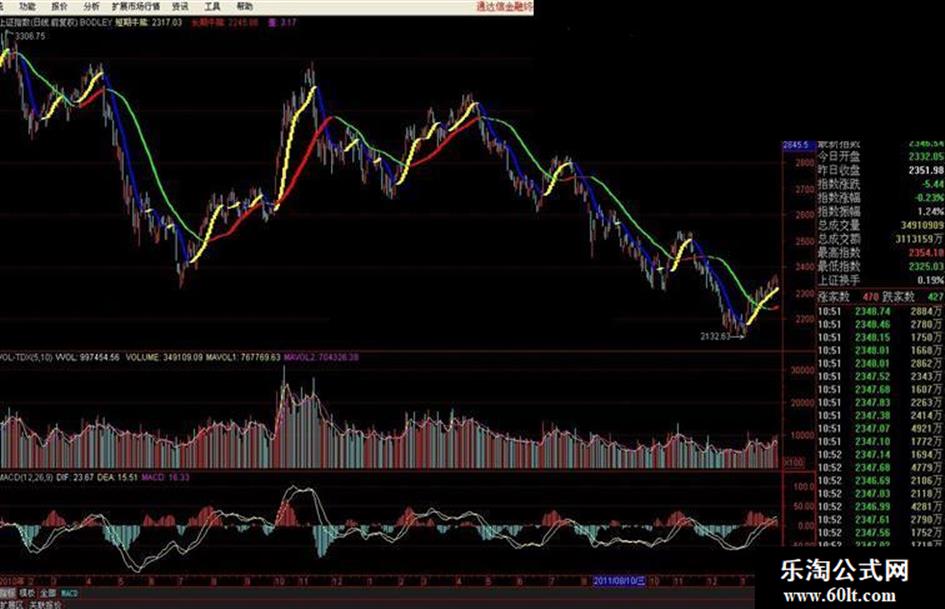Click the 跌家数 count 427

tap(936, 297)
